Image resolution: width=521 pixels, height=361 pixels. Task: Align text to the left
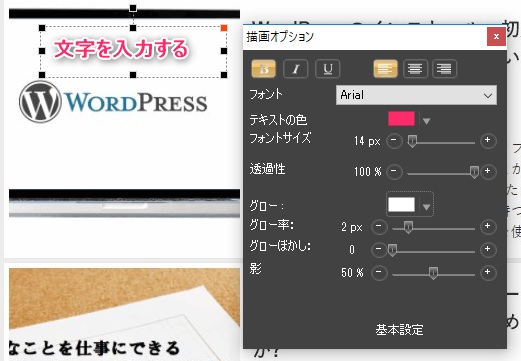[385, 69]
